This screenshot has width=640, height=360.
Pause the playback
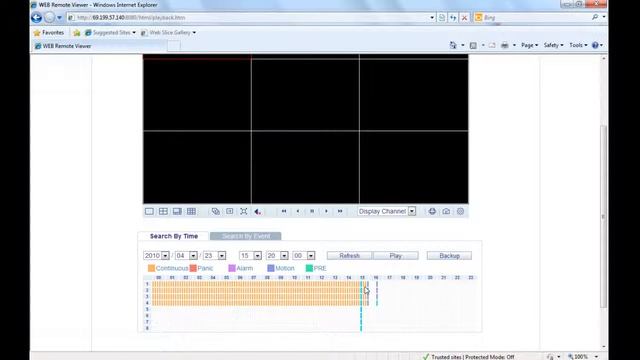(x=312, y=211)
